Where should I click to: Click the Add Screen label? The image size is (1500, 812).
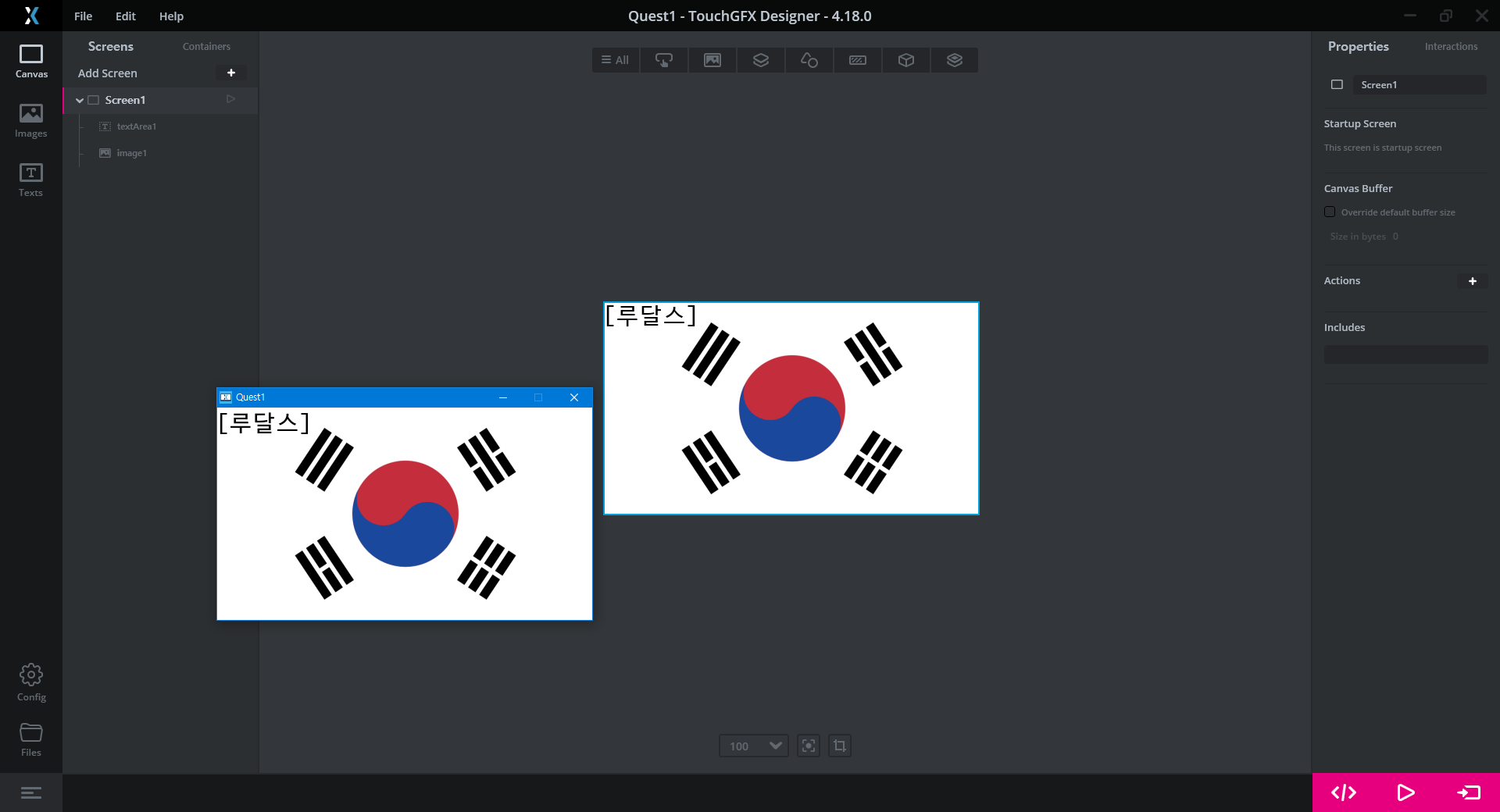coord(108,73)
